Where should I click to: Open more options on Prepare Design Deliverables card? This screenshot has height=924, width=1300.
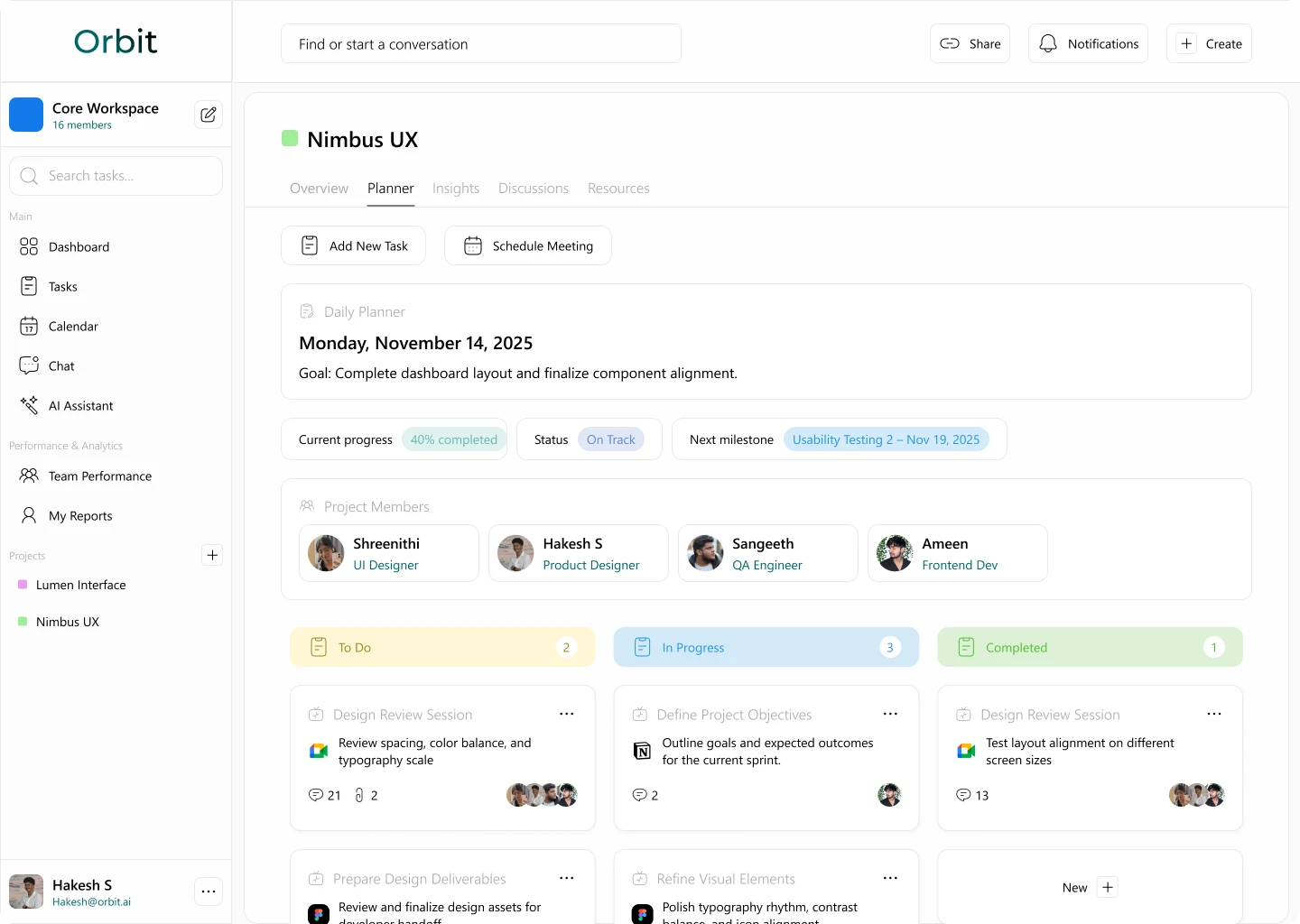[x=566, y=878]
